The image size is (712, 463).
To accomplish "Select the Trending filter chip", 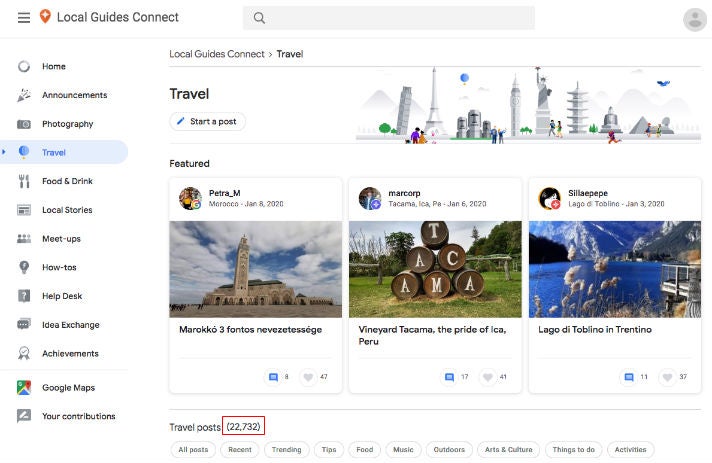I will tap(287, 450).
